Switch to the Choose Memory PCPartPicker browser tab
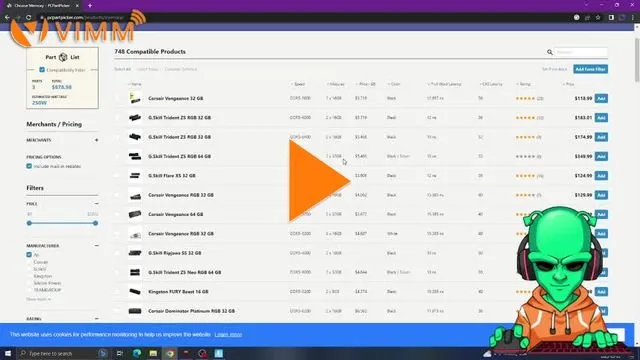640x360 pixels. [41, 6]
